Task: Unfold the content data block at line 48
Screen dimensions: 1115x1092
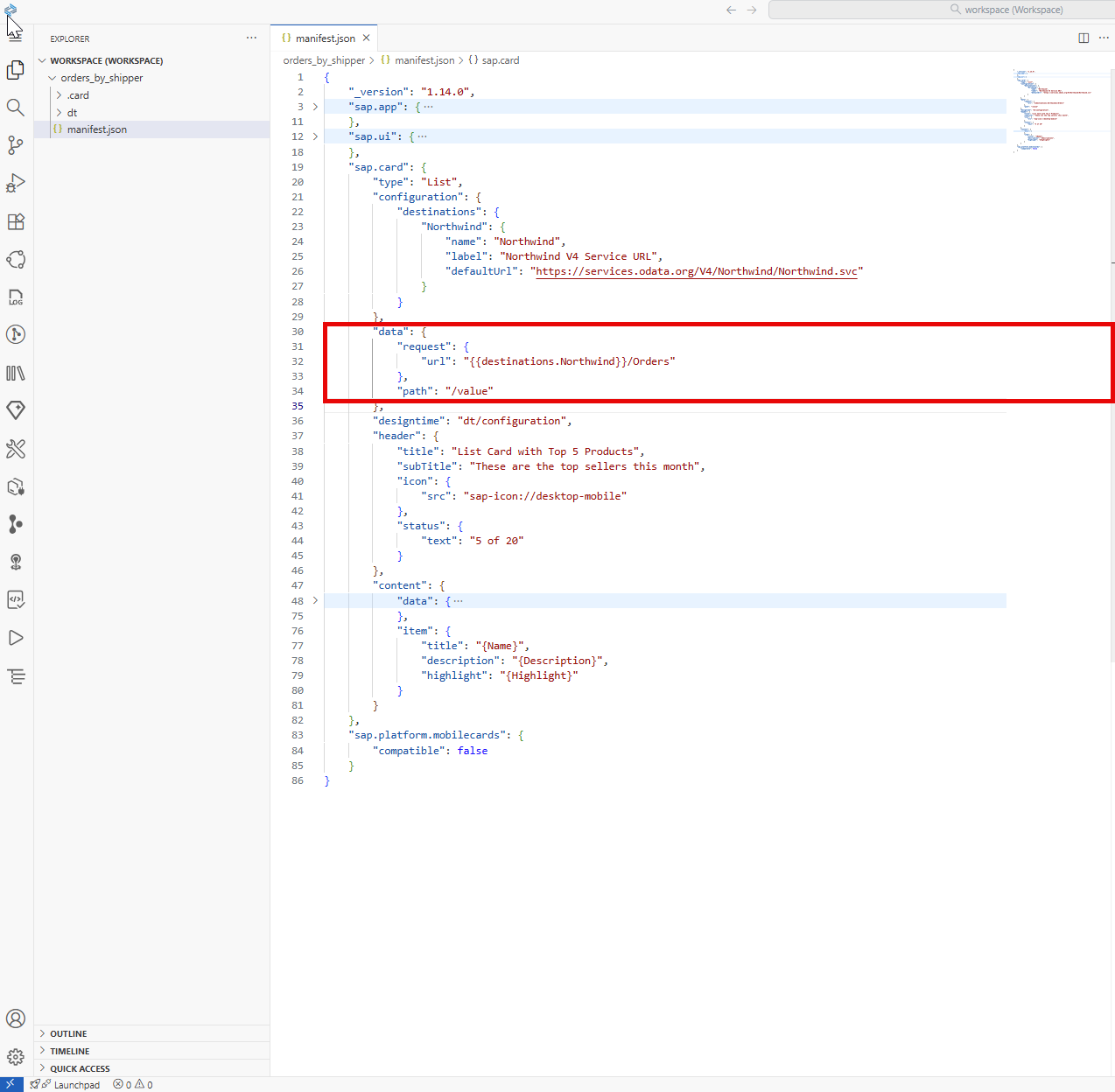Action: click(x=316, y=601)
